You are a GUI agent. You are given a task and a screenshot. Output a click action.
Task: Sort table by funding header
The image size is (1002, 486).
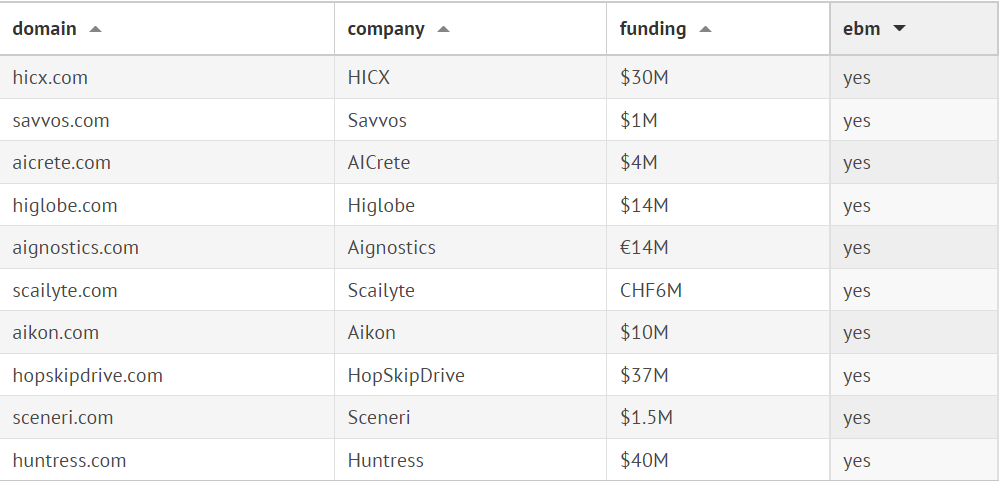[x=653, y=29]
